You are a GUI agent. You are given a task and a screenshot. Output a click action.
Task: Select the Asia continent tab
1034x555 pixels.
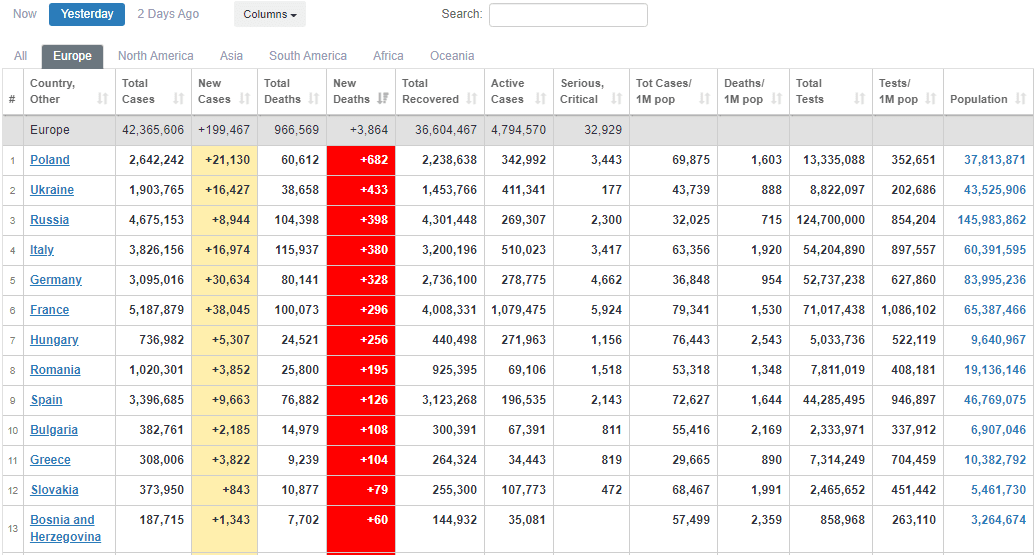(231, 56)
